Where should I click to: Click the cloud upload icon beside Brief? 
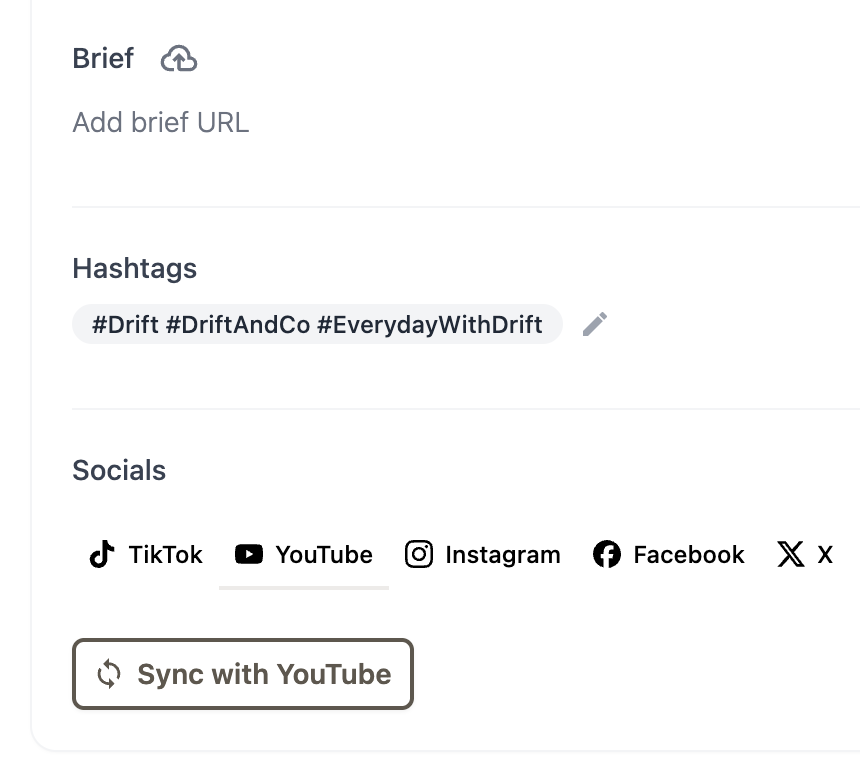pos(179,59)
